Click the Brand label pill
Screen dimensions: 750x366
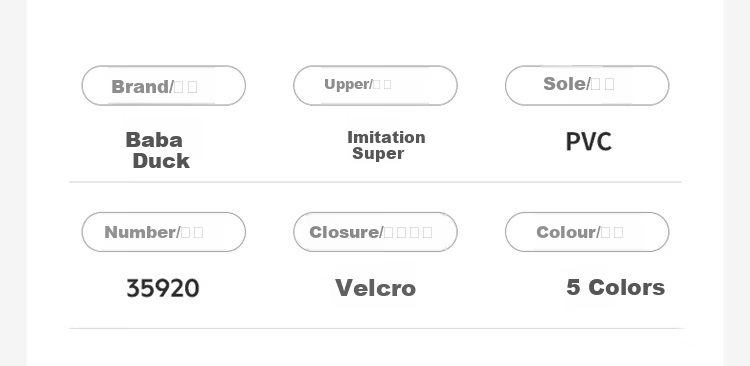pyautogui.click(x=164, y=86)
